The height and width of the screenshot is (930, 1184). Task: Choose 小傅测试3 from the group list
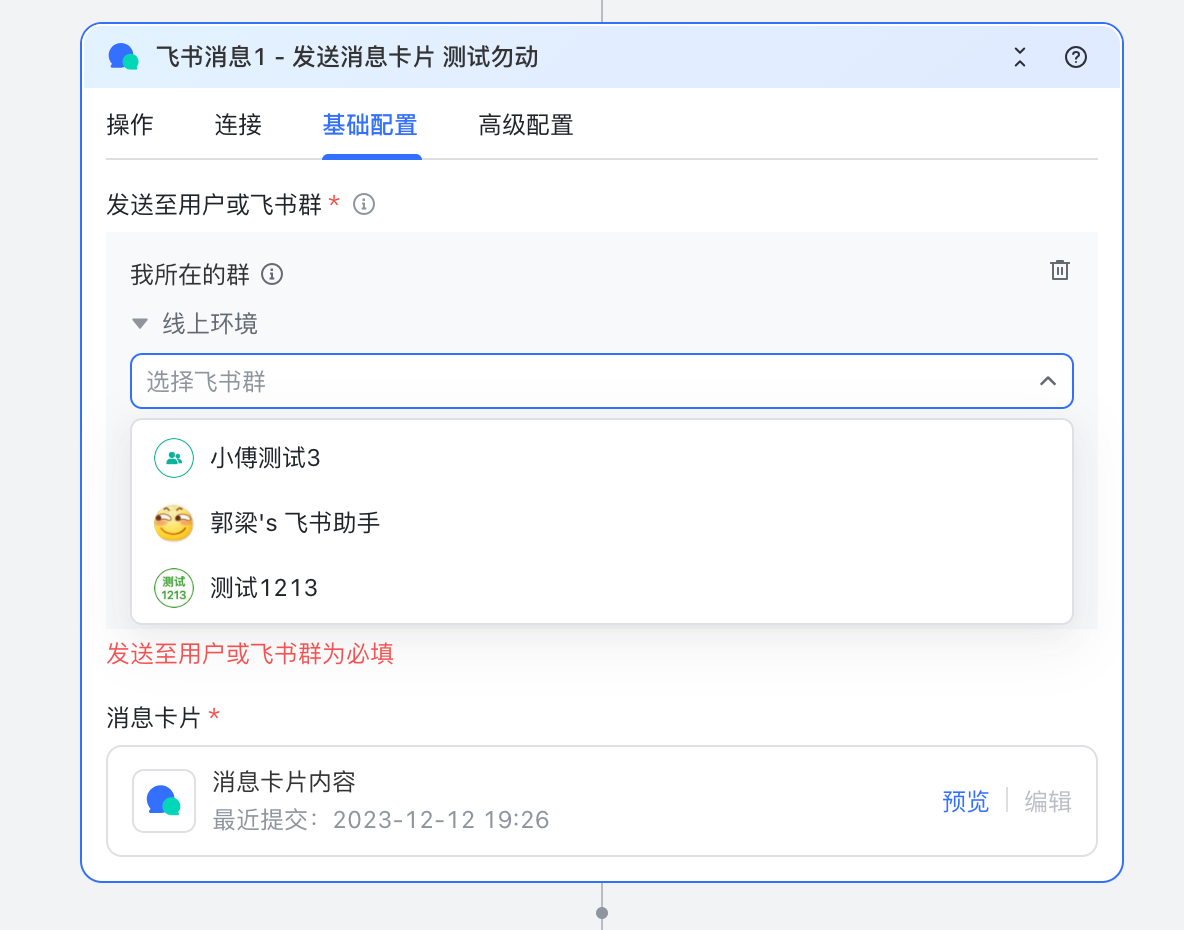602,457
